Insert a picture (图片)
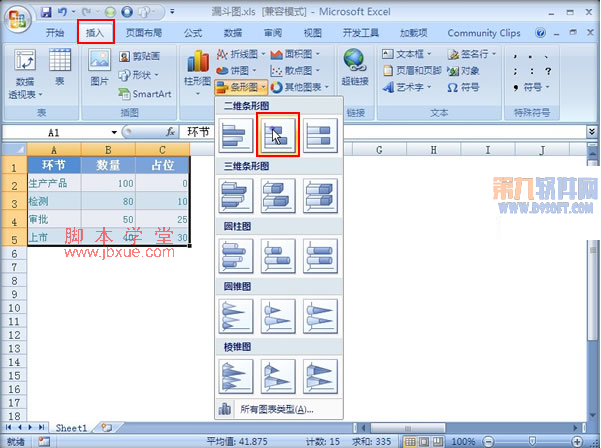Image resolution: width=601 pixels, height=448 pixels. click(x=99, y=67)
